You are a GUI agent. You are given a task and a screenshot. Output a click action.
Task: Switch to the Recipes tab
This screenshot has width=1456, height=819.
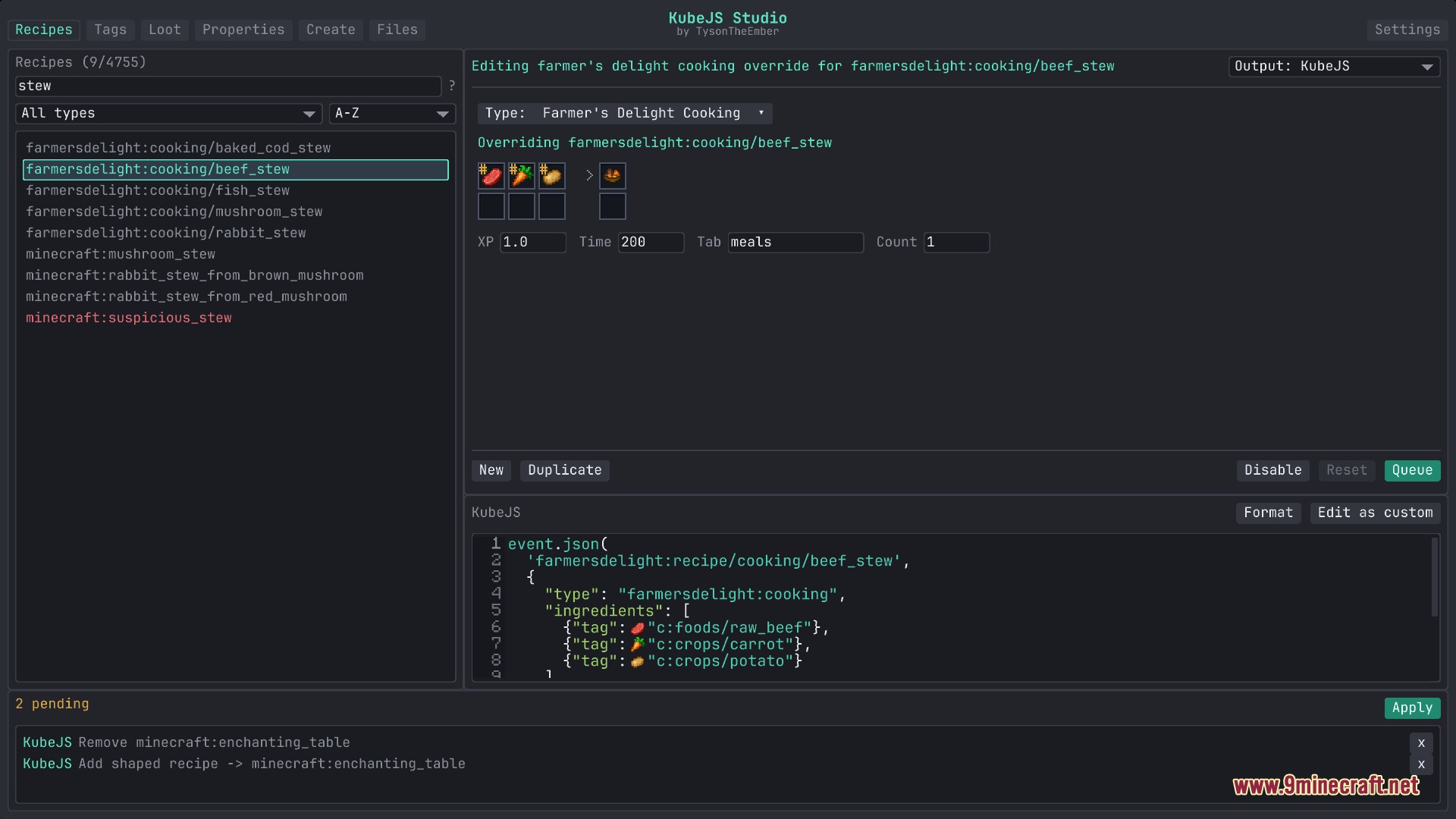point(44,30)
